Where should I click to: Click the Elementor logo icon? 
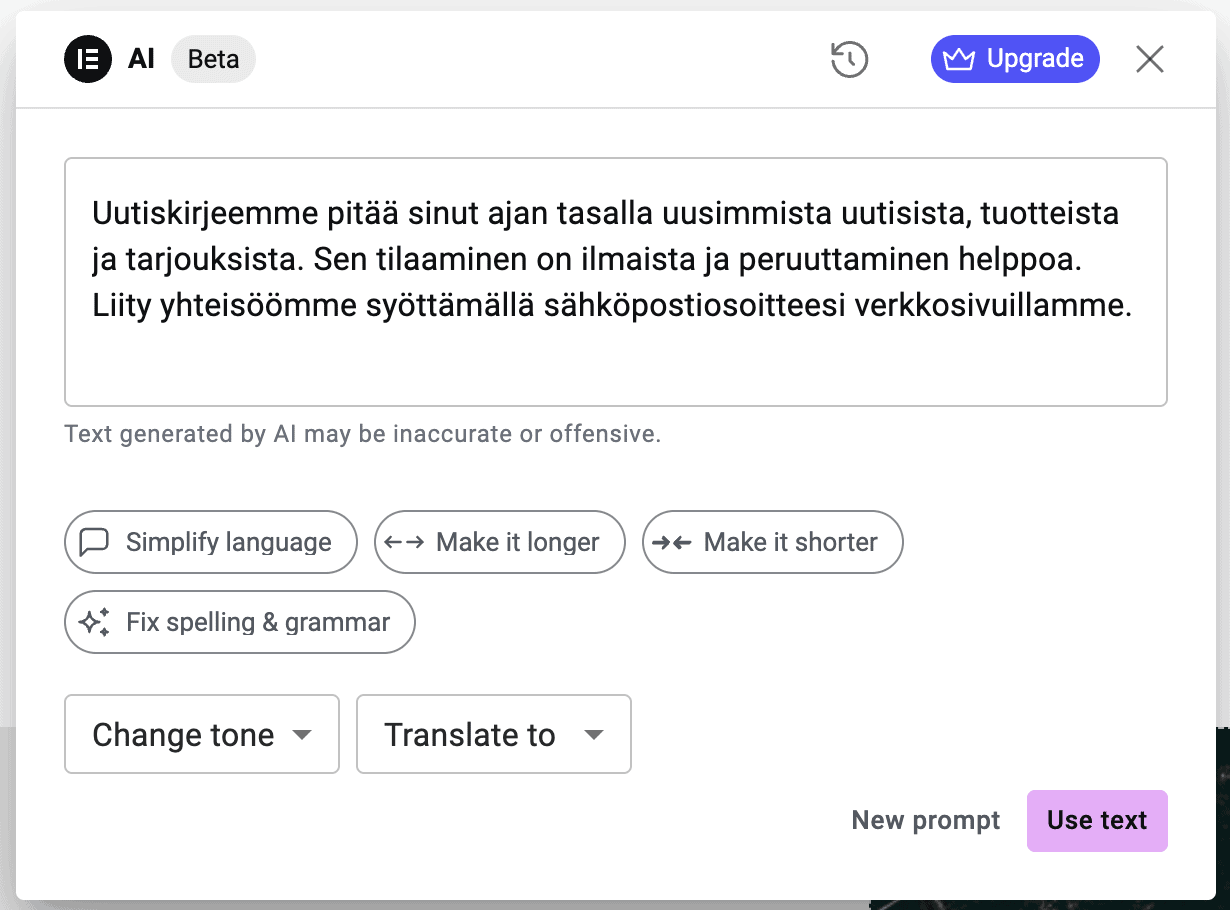coord(88,59)
